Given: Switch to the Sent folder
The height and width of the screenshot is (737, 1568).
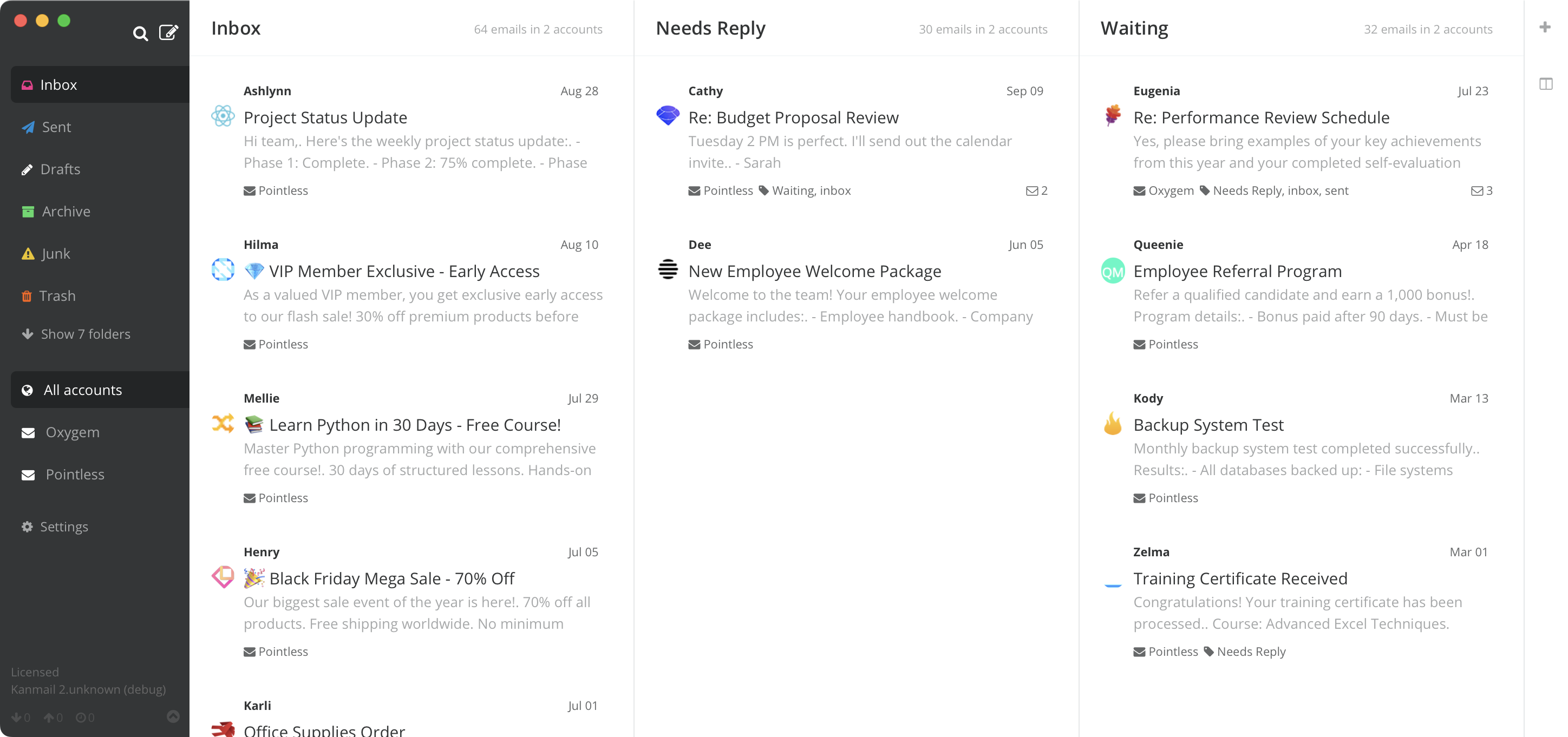Looking at the screenshot, I should coord(57,127).
